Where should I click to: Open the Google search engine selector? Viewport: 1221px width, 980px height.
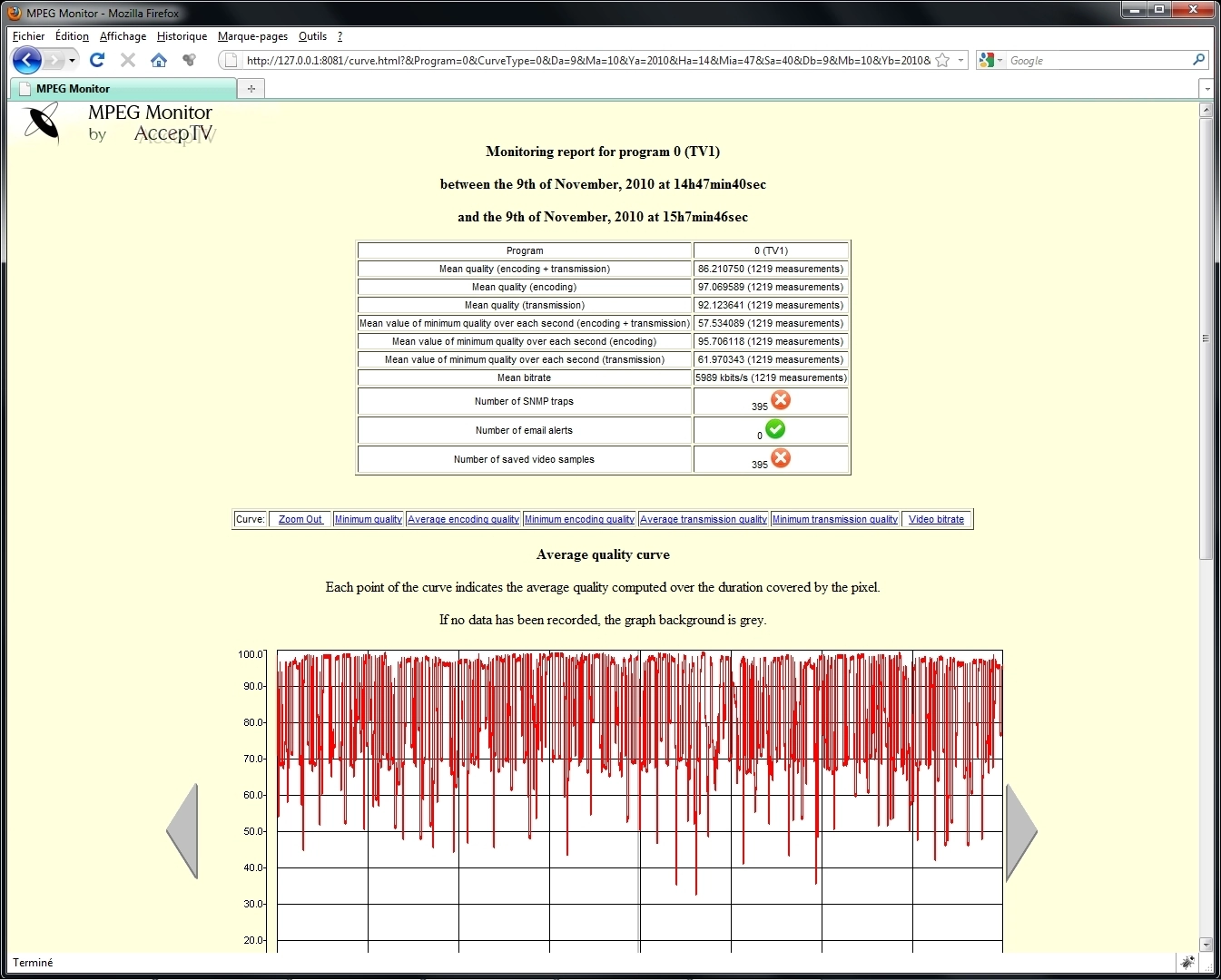tap(991, 60)
